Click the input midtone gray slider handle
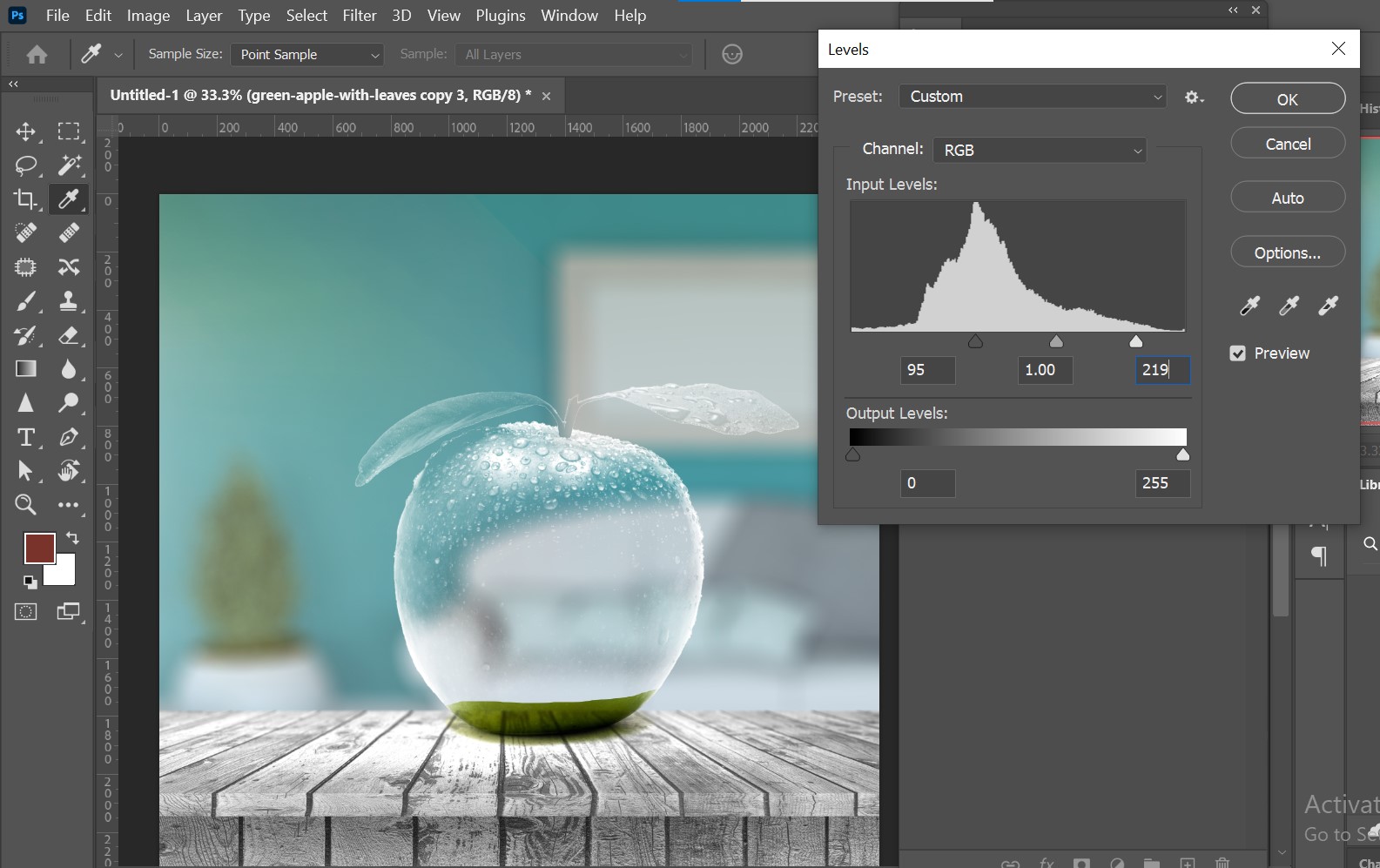Viewport: 1380px width, 868px height. point(1056,341)
